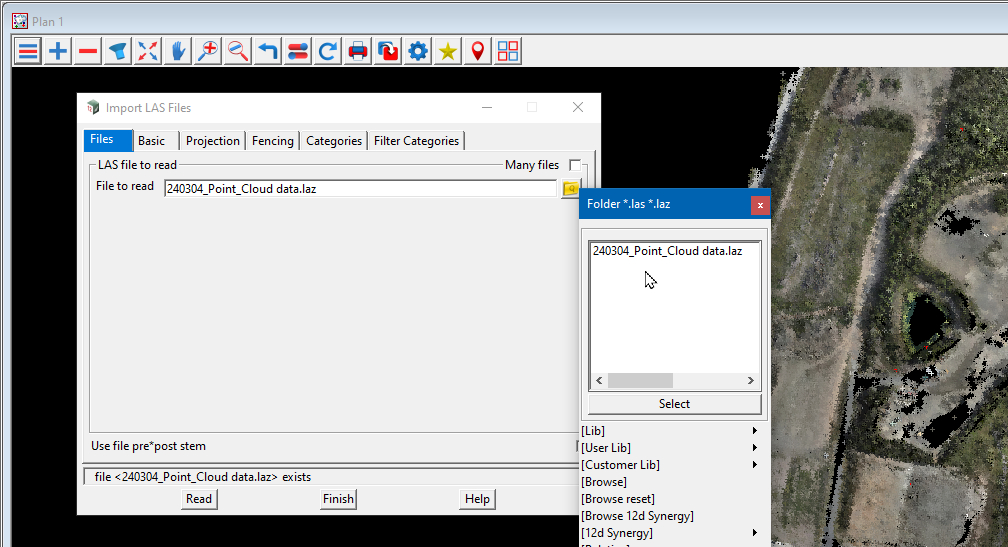This screenshot has width=1008, height=547.
Task: Click the Read button
Action: click(x=199, y=499)
